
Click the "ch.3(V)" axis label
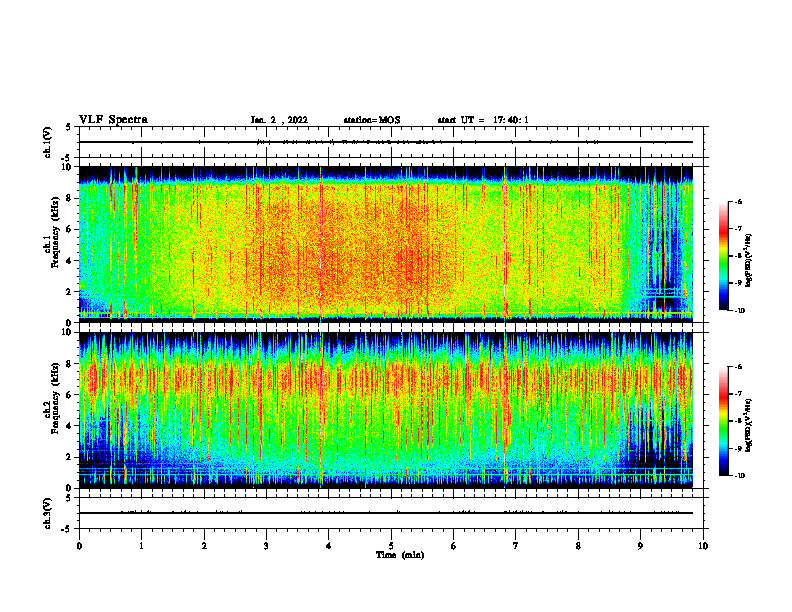pos(48,513)
